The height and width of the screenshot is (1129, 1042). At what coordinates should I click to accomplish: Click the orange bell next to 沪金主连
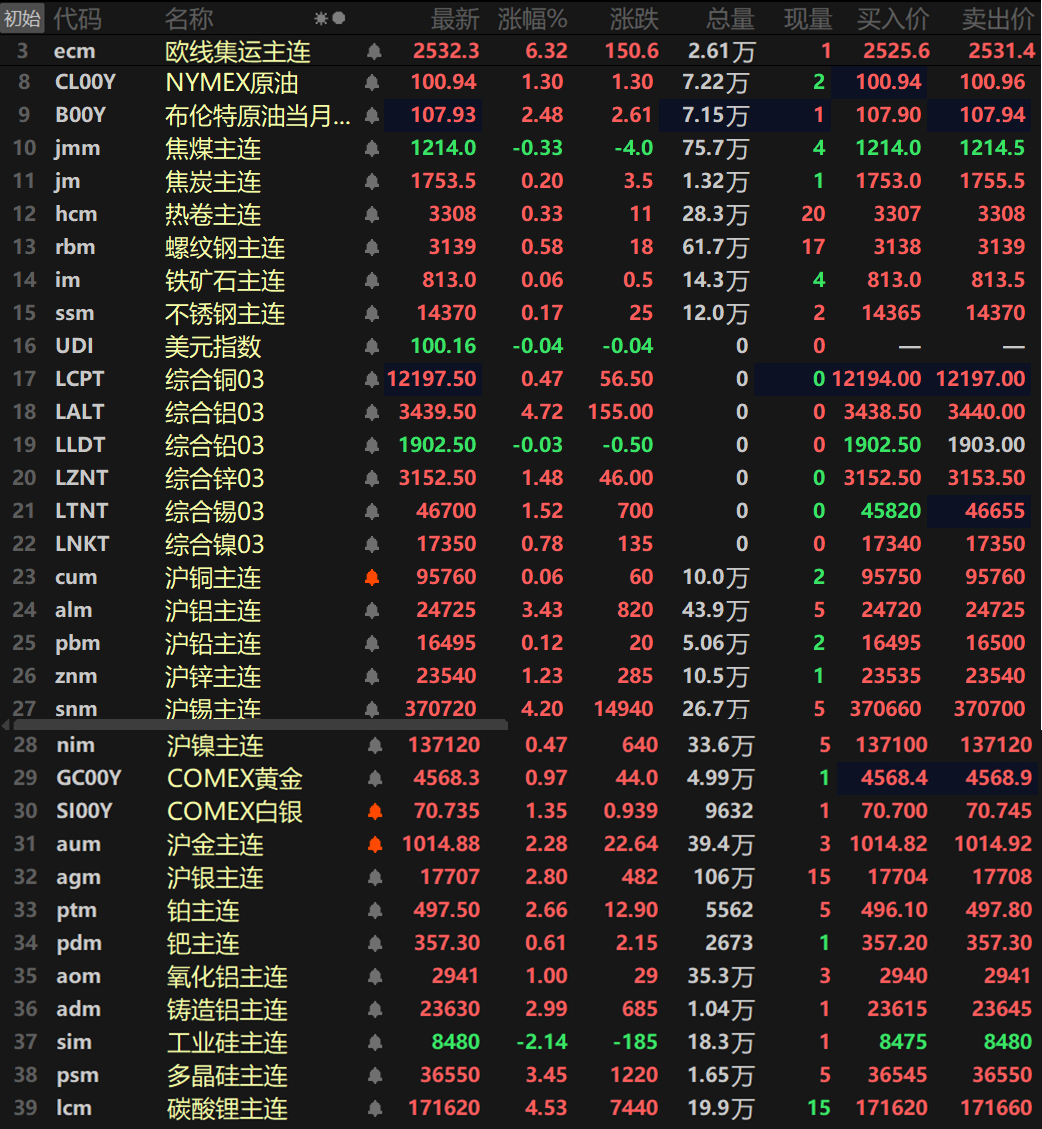click(x=375, y=844)
